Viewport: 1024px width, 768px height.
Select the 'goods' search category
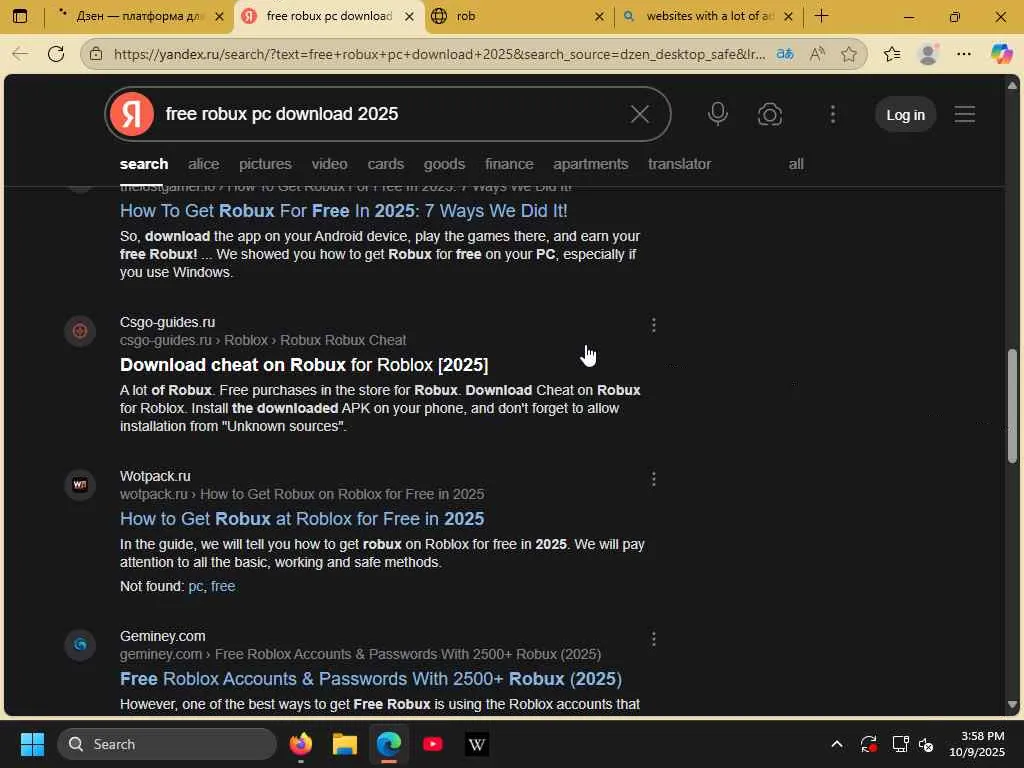[444, 164]
